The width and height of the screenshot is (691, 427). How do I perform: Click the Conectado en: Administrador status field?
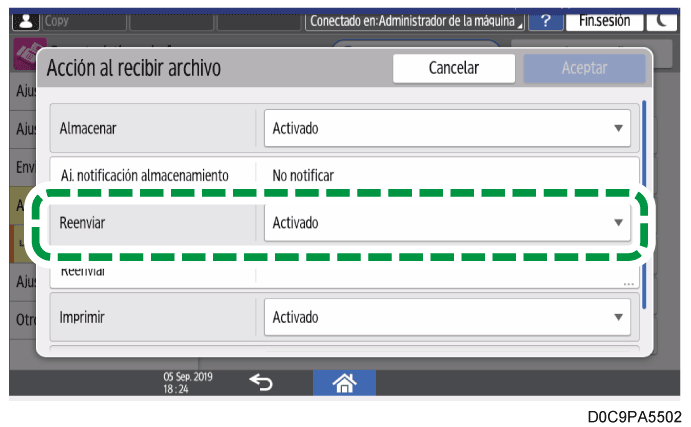[x=416, y=20]
